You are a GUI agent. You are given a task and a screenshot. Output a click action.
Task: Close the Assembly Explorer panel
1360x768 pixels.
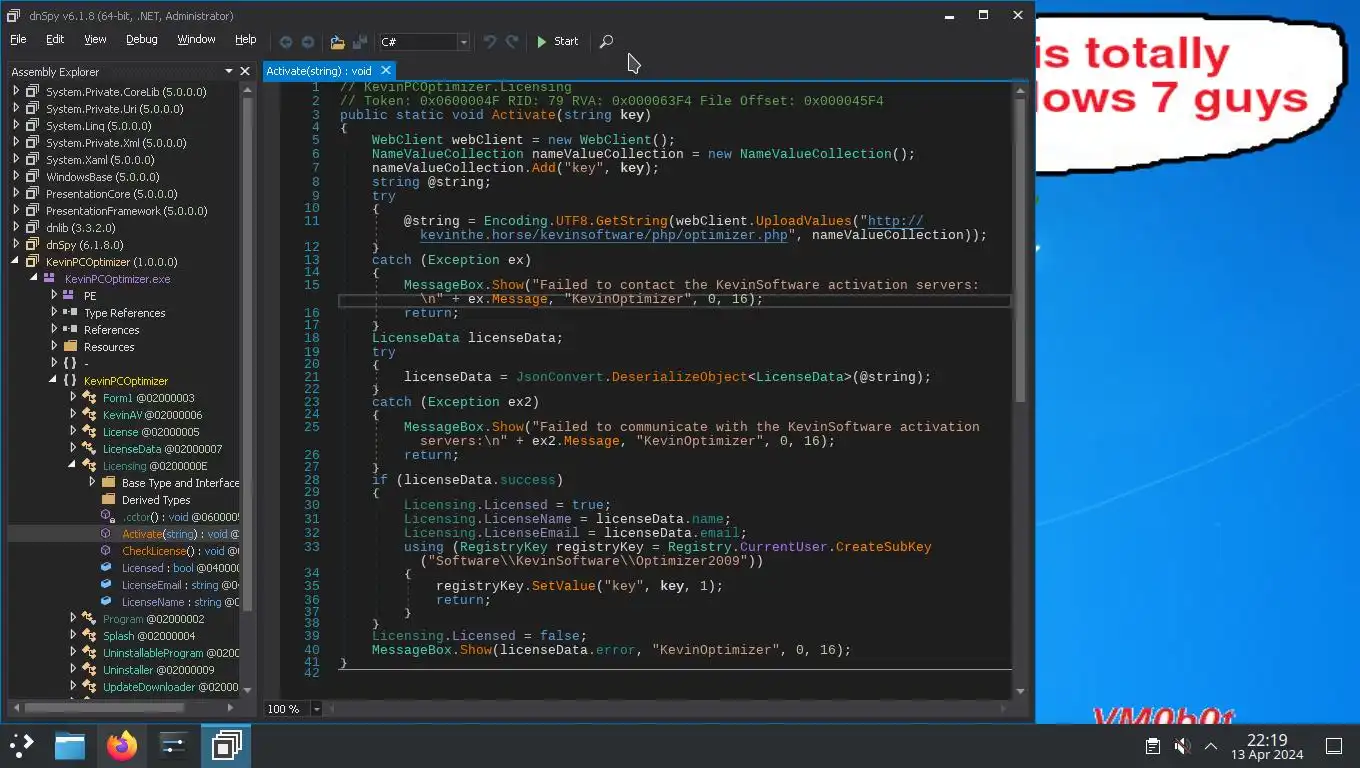[245, 71]
